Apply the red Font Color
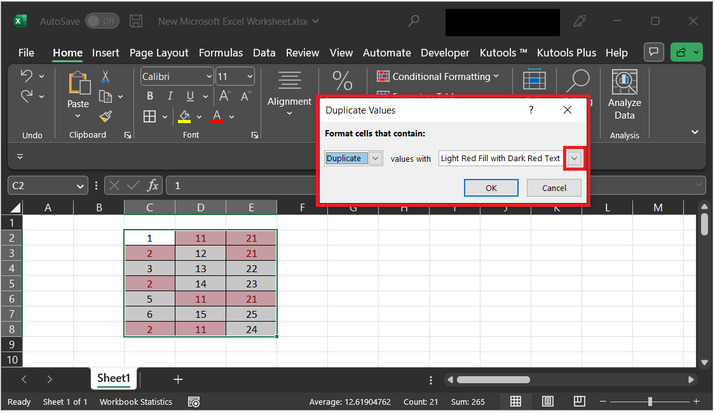 [x=217, y=117]
